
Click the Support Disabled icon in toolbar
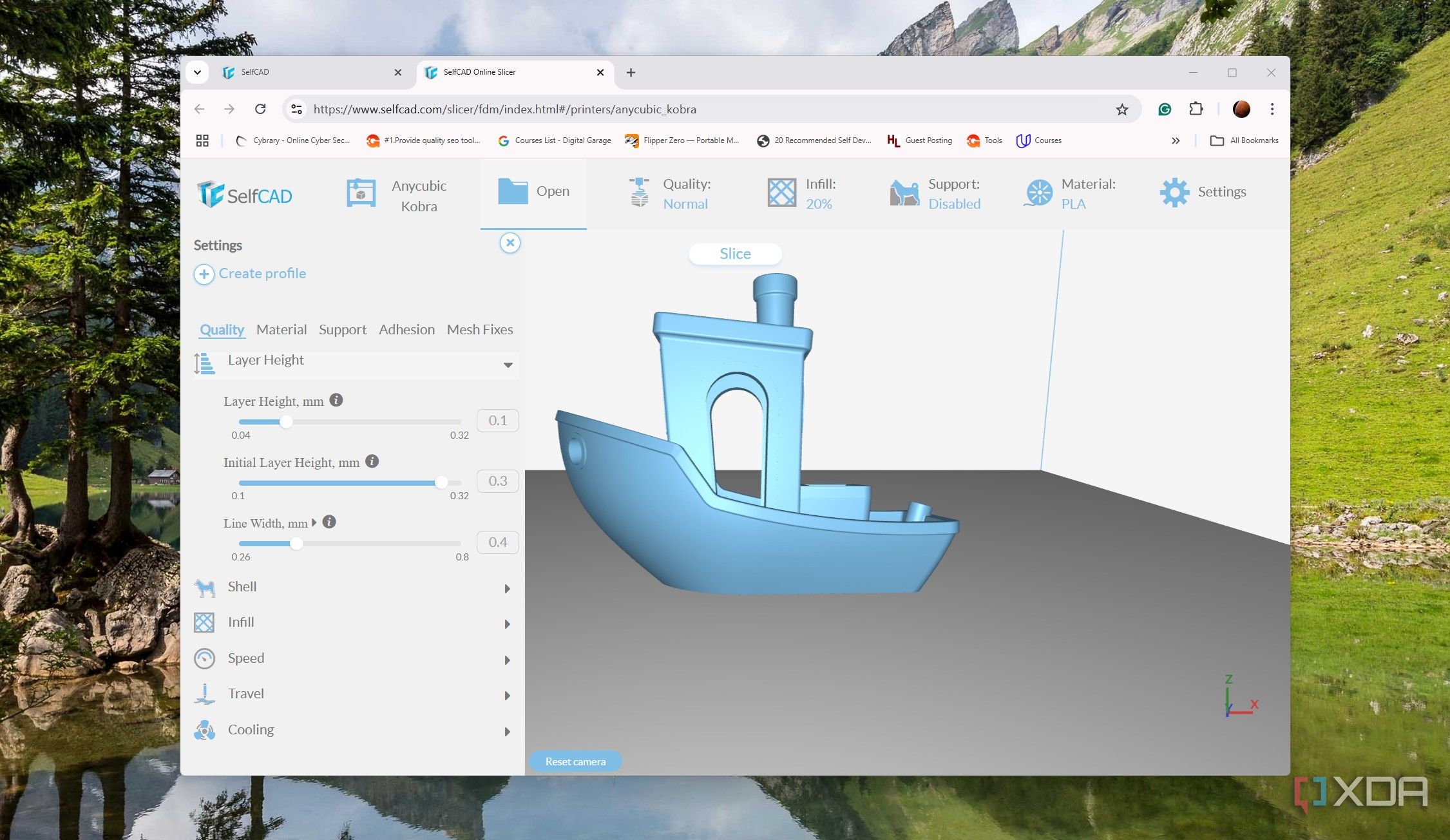point(904,193)
